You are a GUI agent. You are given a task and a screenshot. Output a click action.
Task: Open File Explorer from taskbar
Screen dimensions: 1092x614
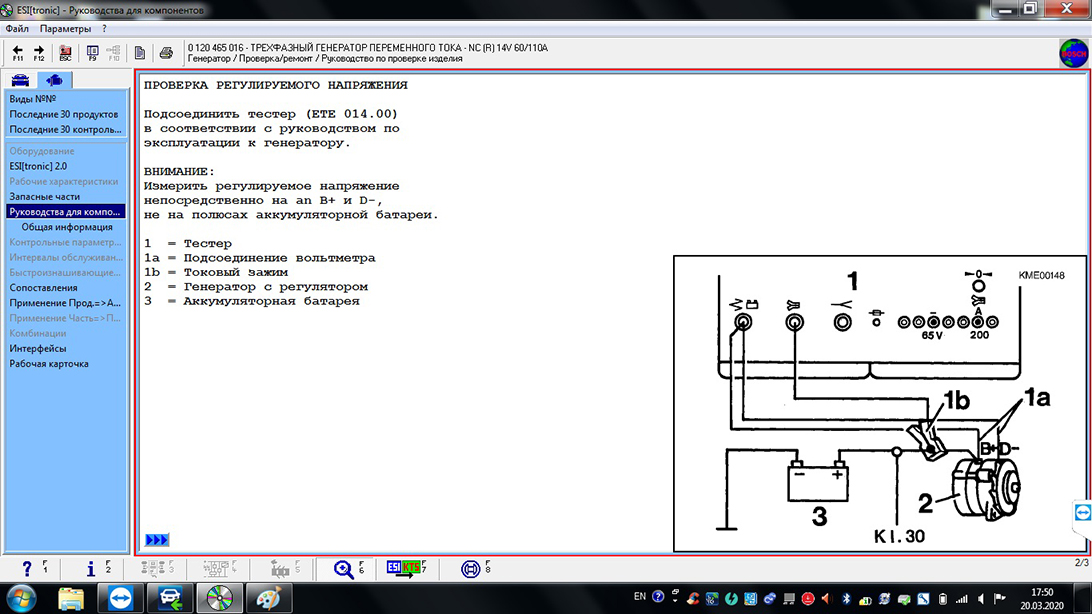point(70,599)
